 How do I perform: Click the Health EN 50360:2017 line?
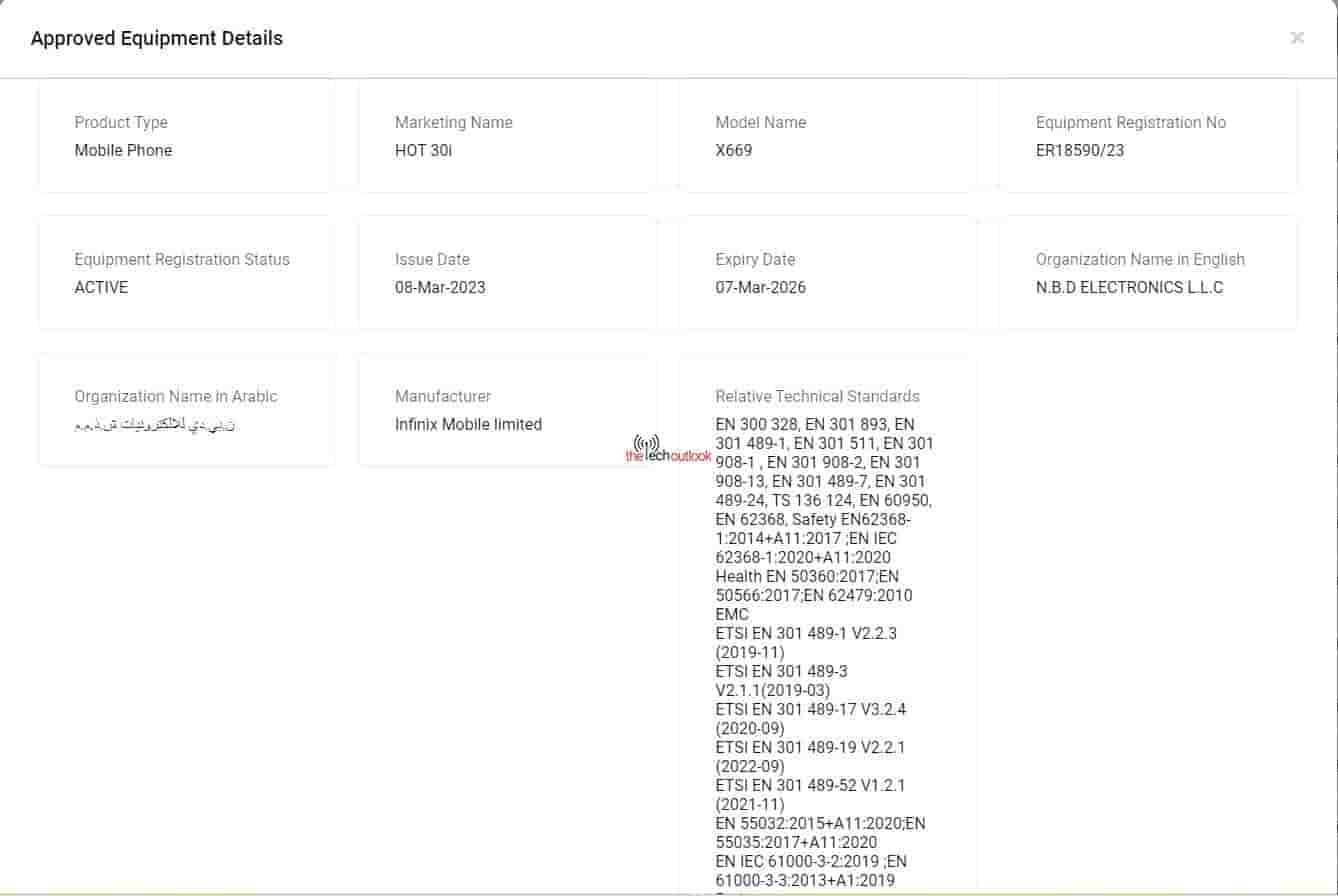(x=806, y=576)
